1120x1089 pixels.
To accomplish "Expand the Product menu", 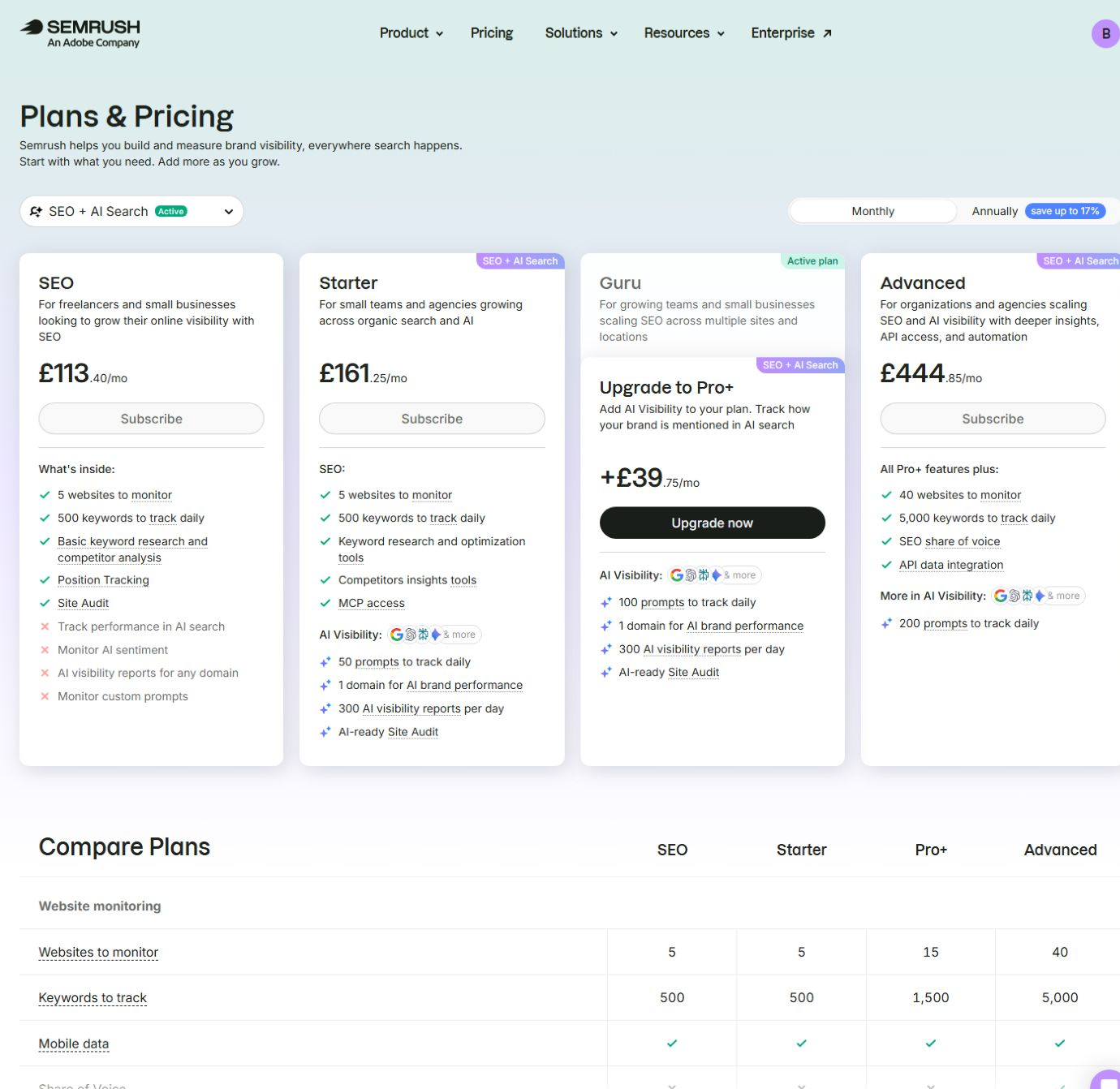I will click(x=411, y=33).
